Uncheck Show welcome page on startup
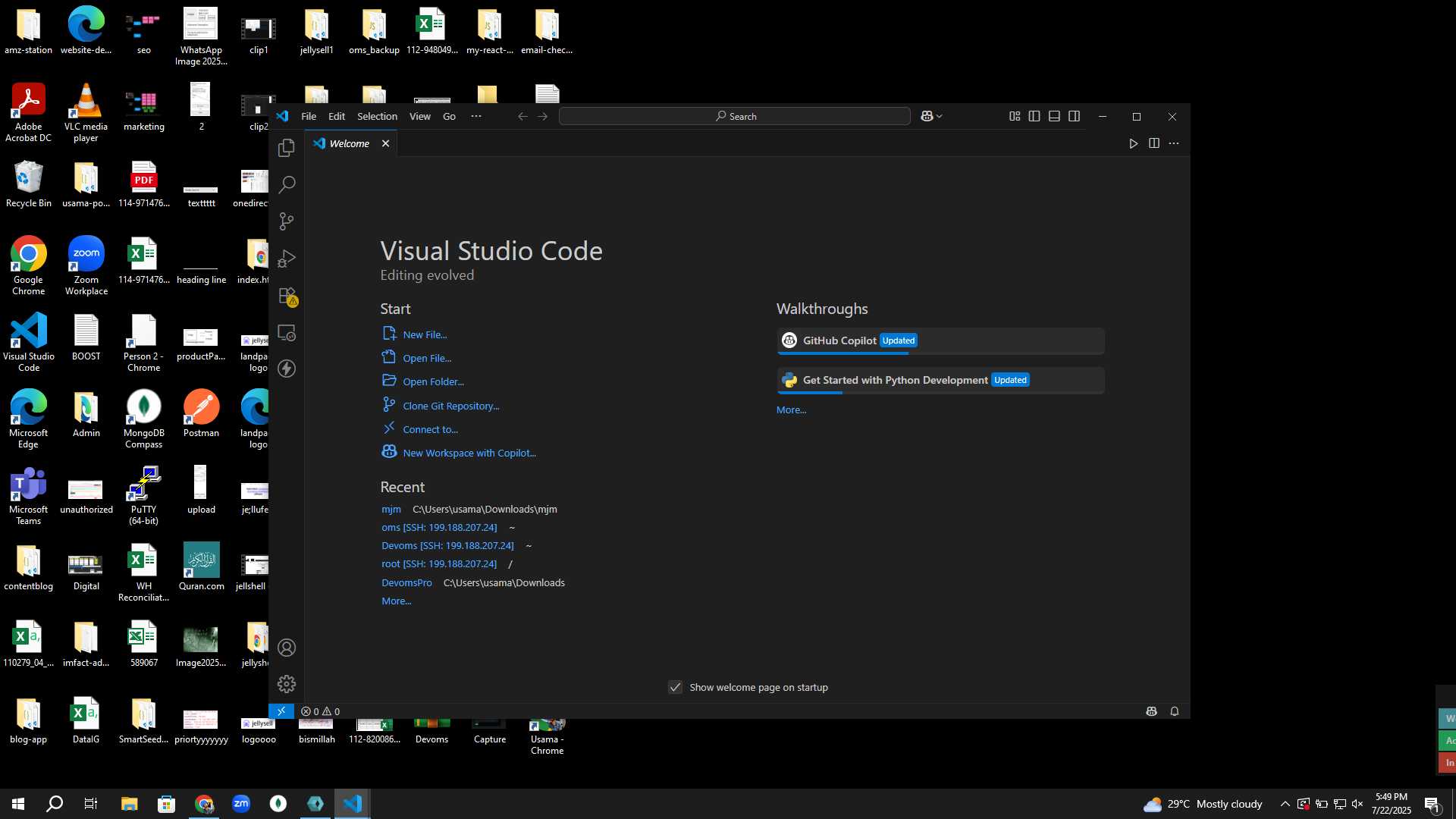The height and width of the screenshot is (819, 1456). tap(675, 687)
